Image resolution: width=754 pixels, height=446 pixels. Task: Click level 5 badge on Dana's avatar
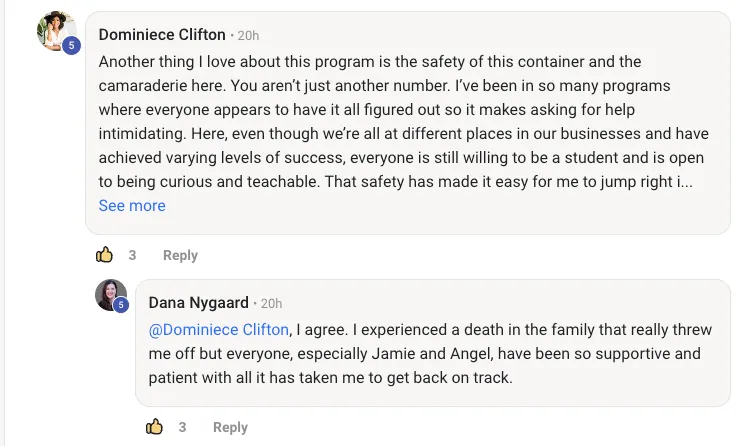coord(121,305)
